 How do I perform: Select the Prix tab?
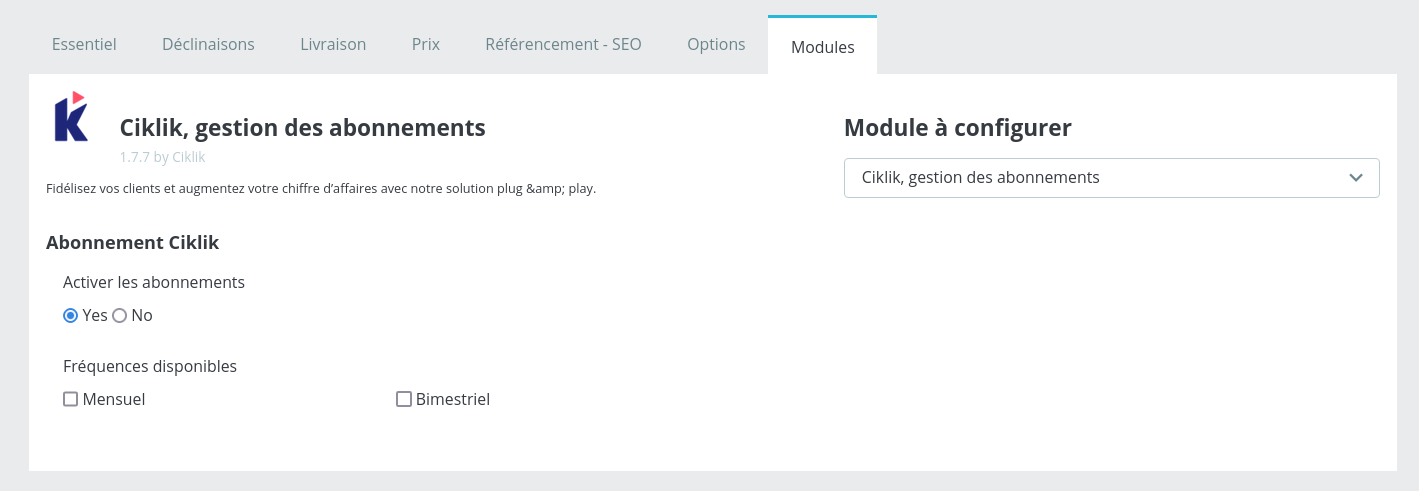point(426,44)
